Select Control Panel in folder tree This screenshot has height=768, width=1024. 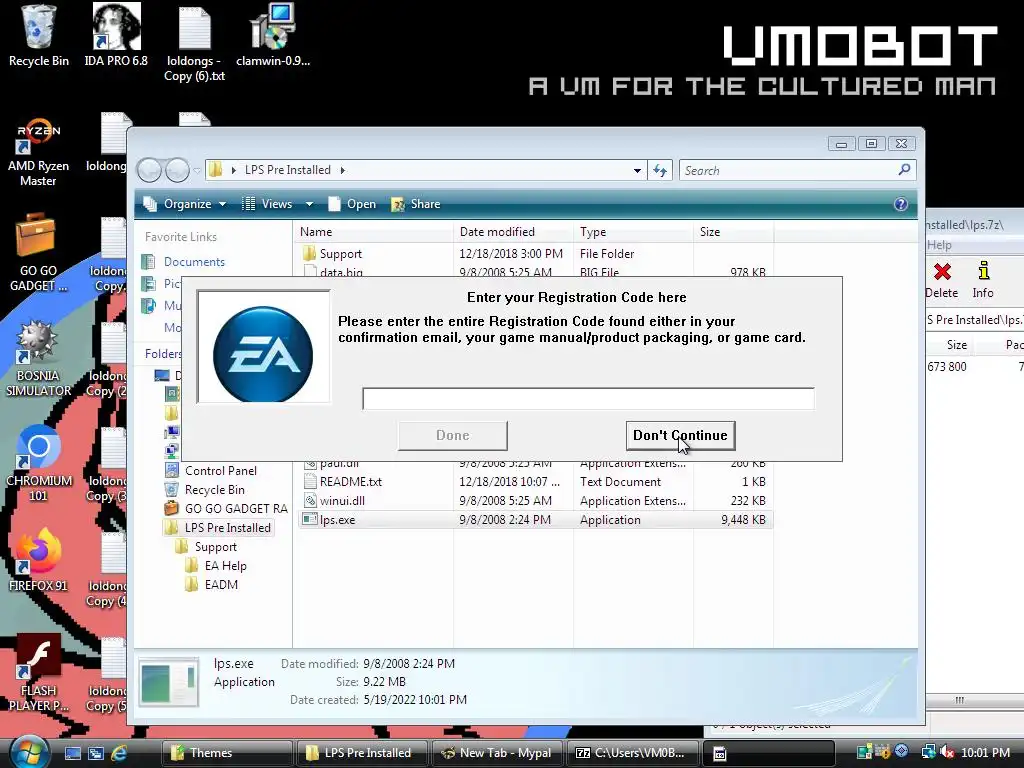tap(221, 471)
